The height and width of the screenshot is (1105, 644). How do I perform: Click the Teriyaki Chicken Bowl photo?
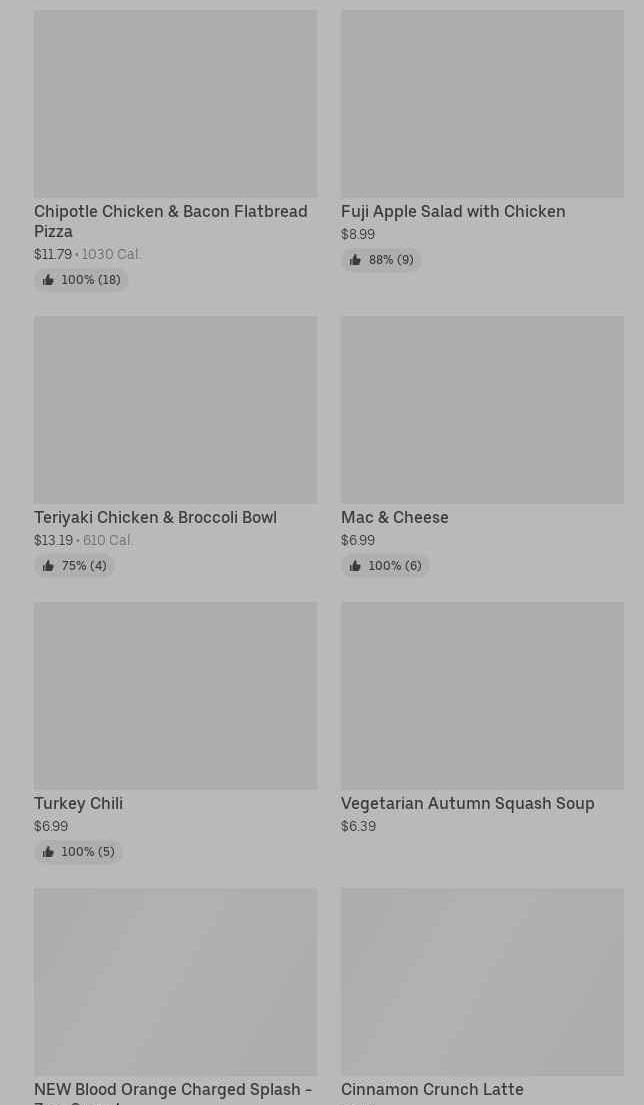click(175, 410)
